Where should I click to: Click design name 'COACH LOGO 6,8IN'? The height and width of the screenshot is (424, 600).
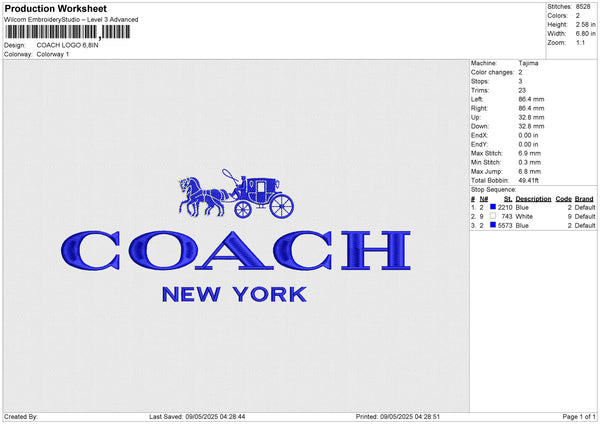click(67, 45)
